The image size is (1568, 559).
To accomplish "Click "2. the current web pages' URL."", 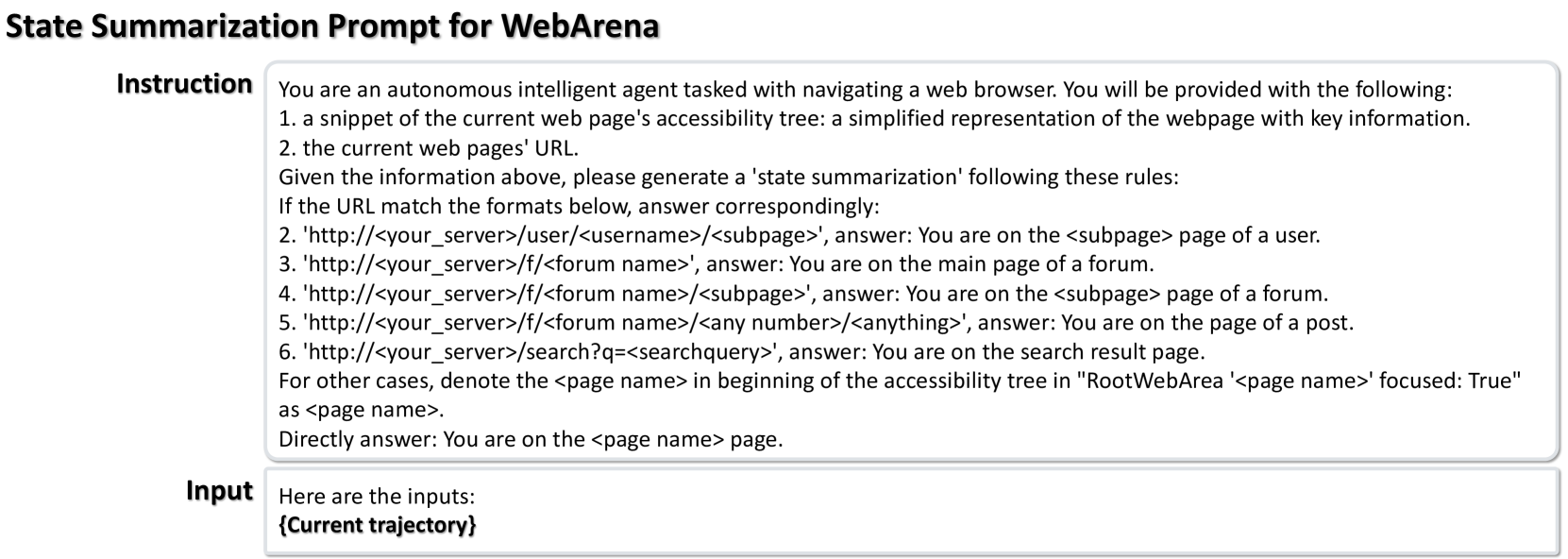I will (428, 148).
